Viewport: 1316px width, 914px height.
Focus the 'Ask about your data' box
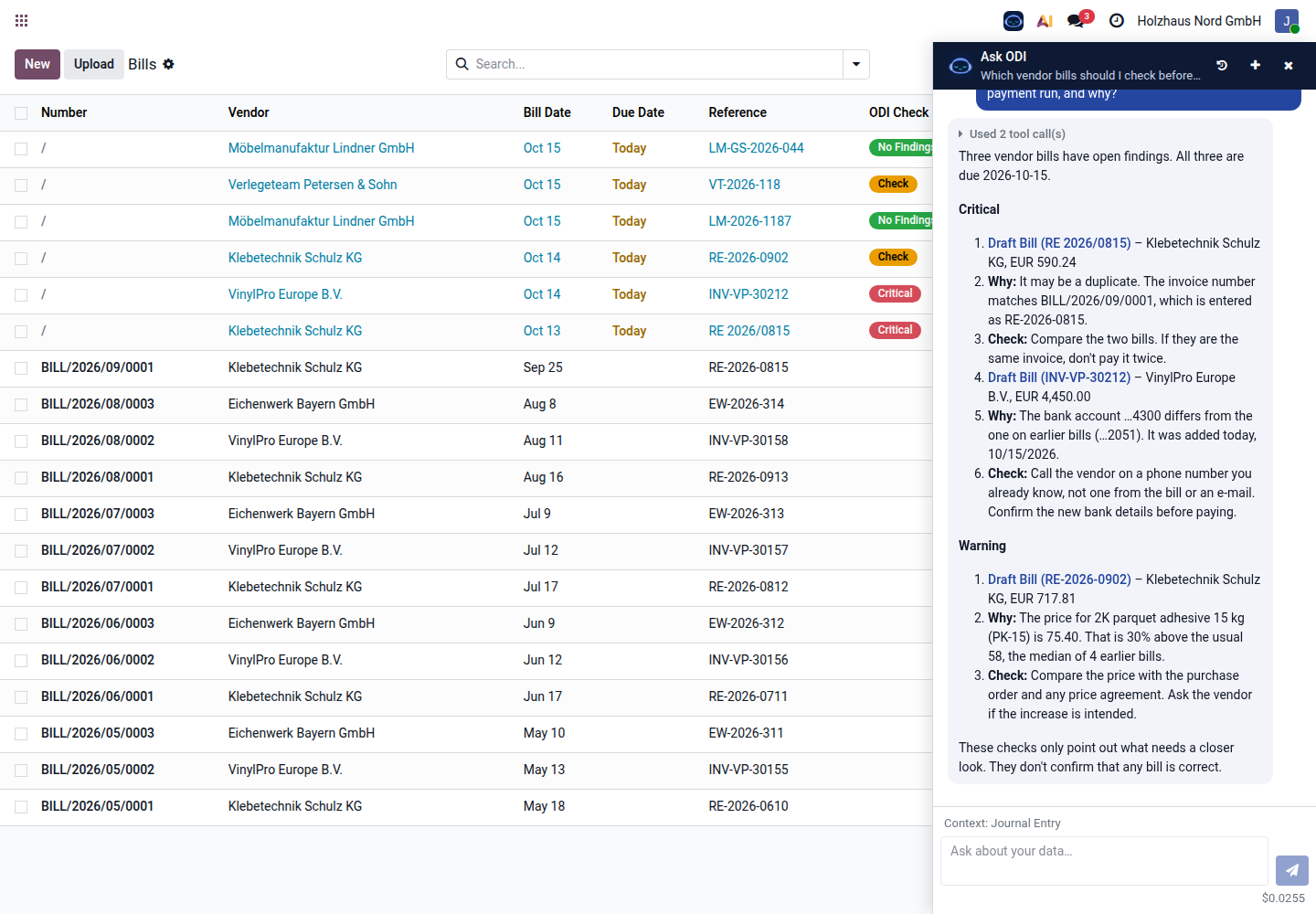coord(1104,861)
